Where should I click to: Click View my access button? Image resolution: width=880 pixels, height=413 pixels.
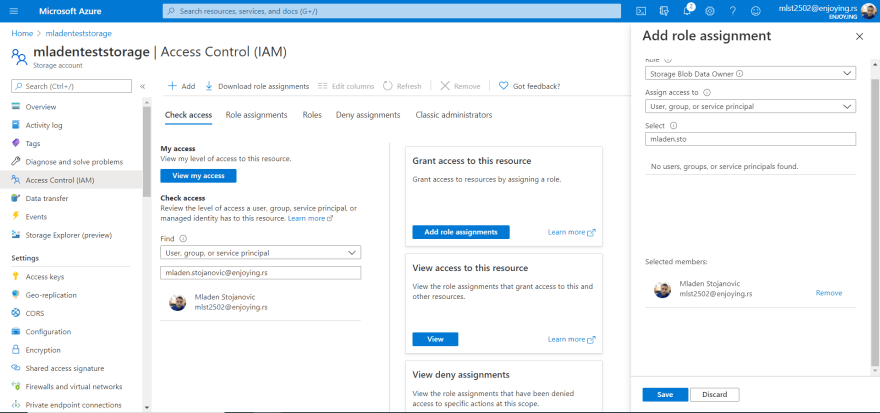click(x=198, y=176)
